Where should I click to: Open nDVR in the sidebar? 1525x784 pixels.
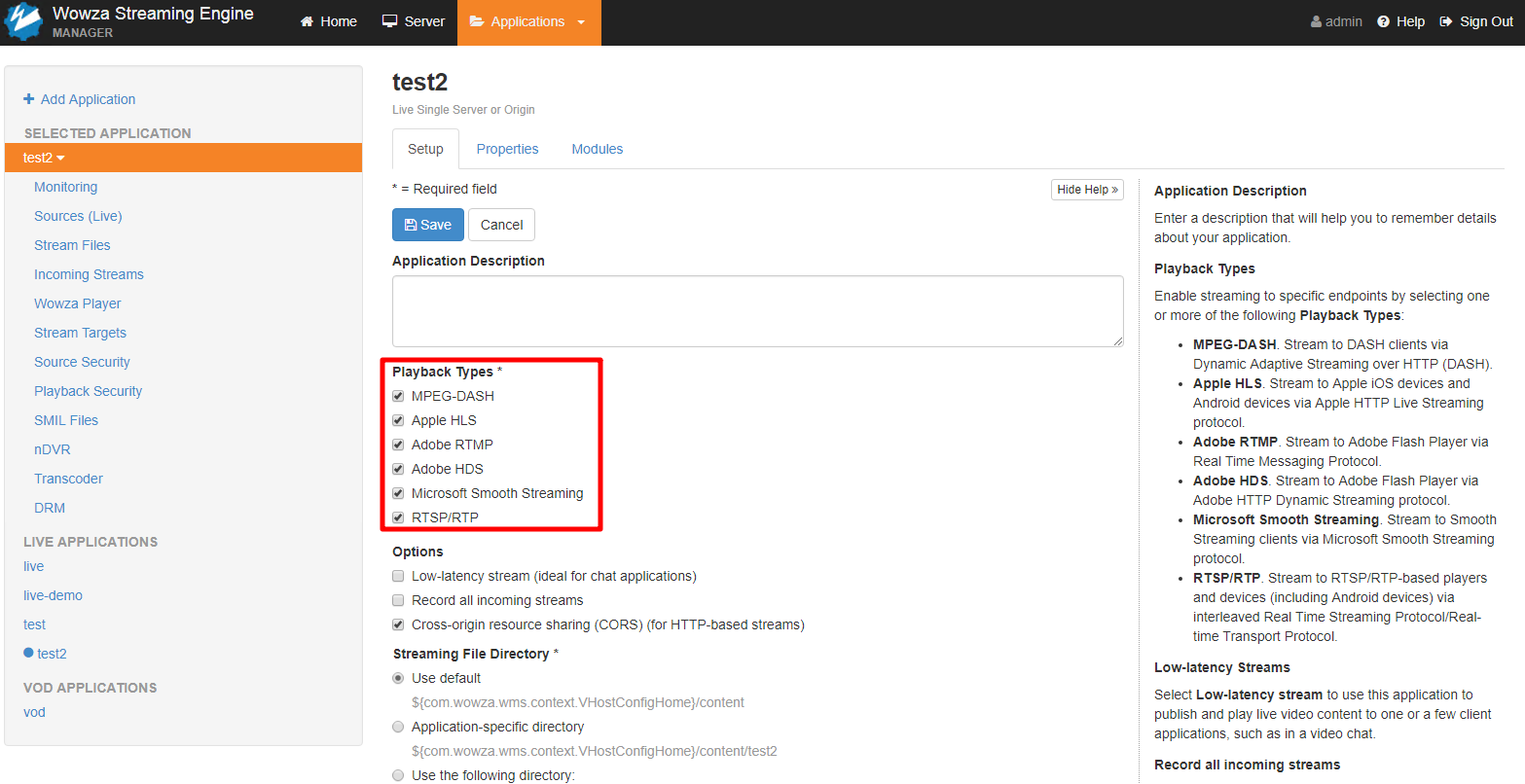point(53,449)
